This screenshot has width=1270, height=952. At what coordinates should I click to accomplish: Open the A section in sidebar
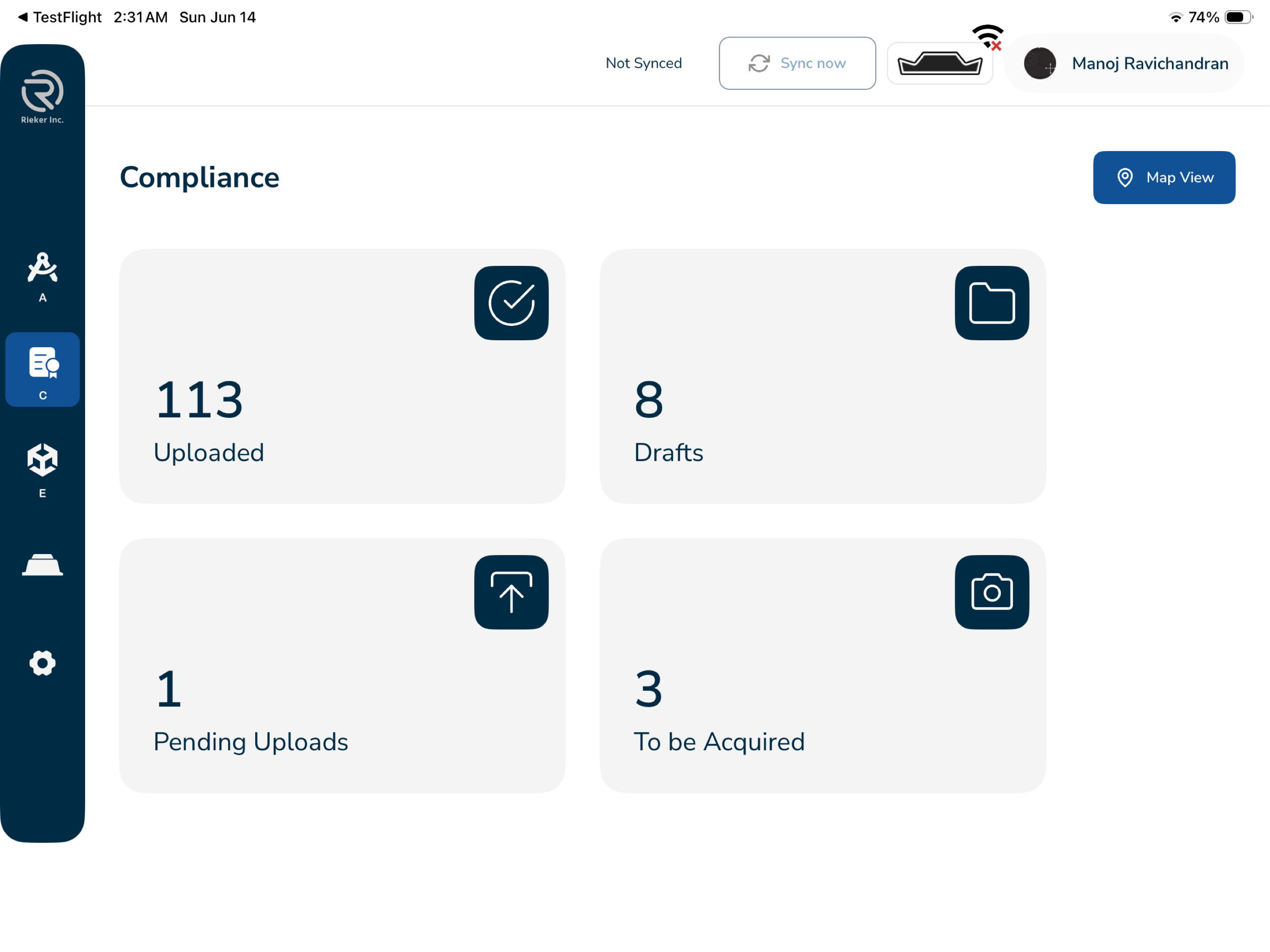(x=42, y=277)
